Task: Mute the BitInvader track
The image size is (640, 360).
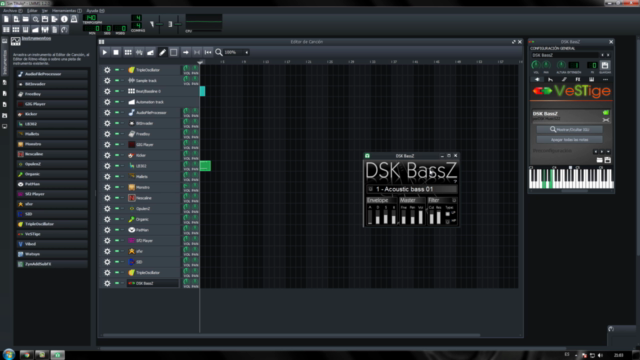Action: pyautogui.click(x=117, y=123)
